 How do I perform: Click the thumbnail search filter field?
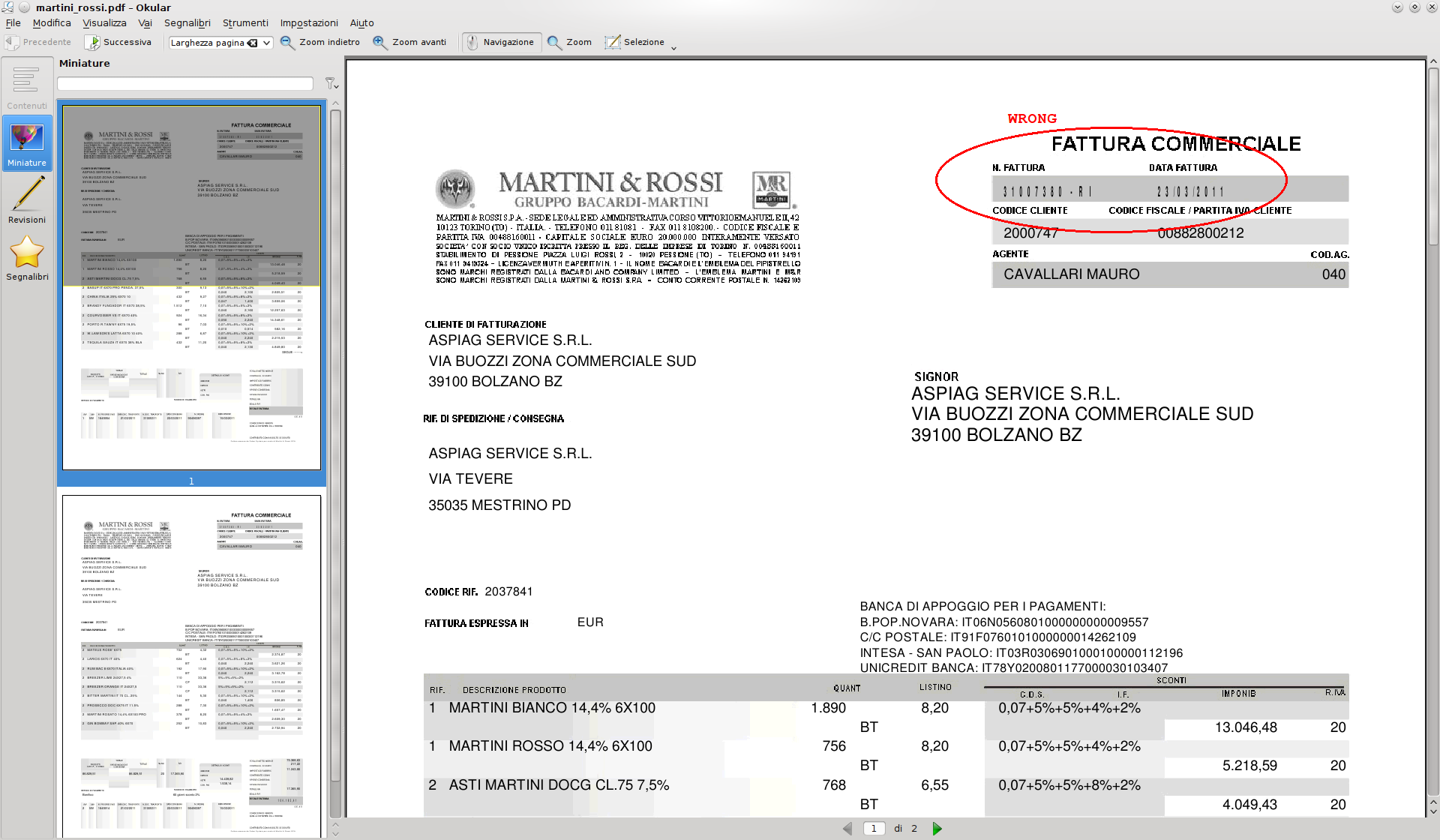click(x=185, y=84)
